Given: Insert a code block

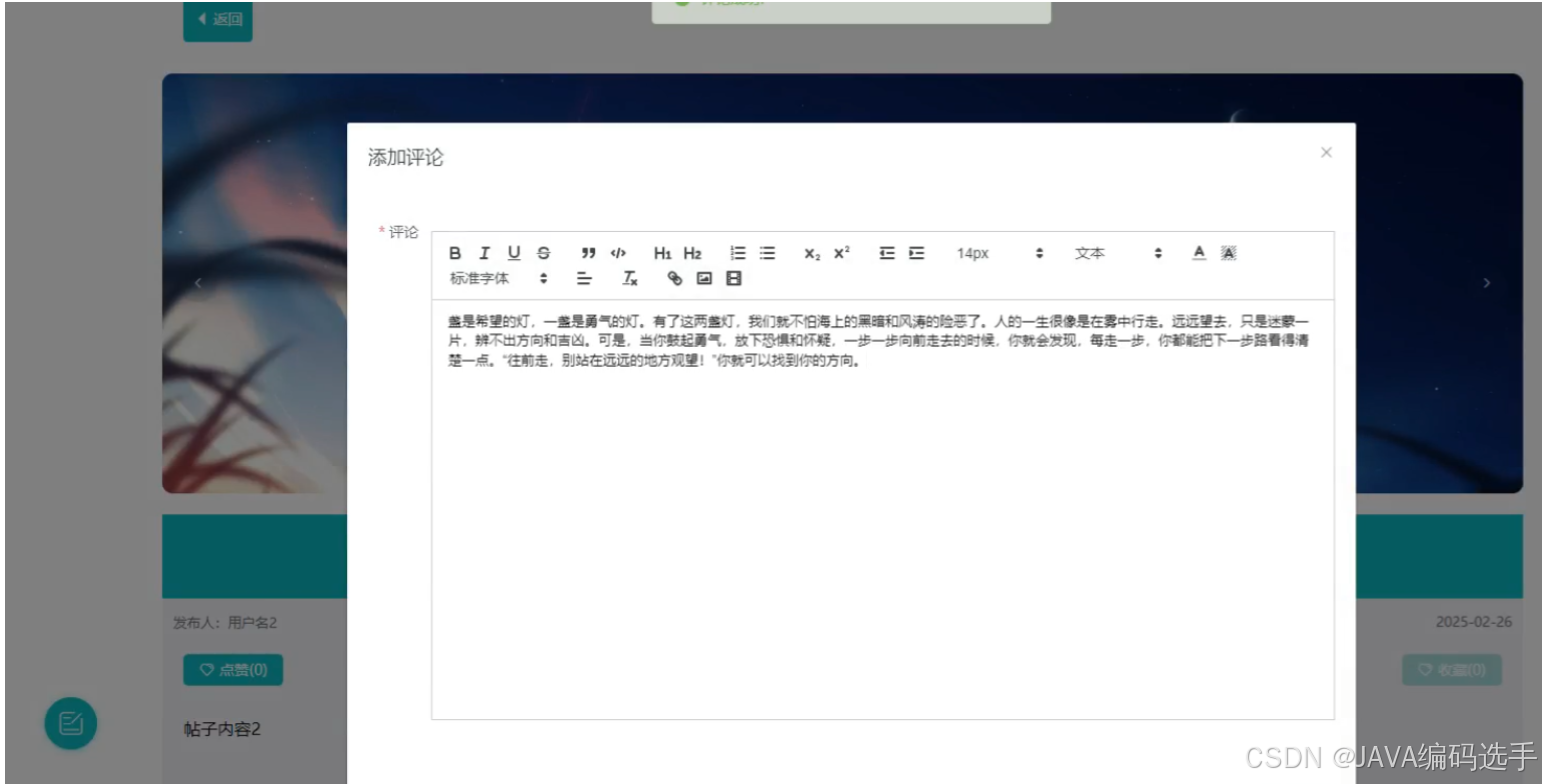Looking at the screenshot, I should point(618,253).
